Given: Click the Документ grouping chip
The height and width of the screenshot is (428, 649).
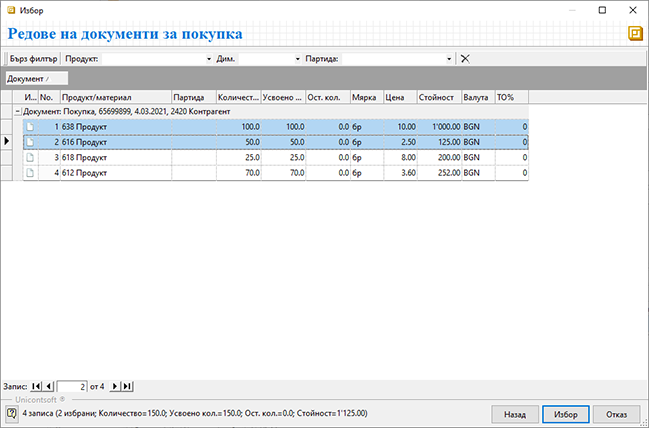Looking at the screenshot, I should (36, 78).
